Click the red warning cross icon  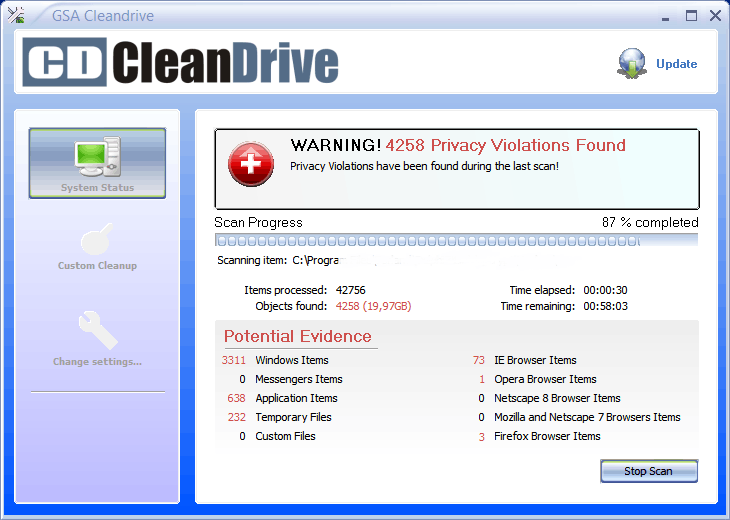pos(251,164)
